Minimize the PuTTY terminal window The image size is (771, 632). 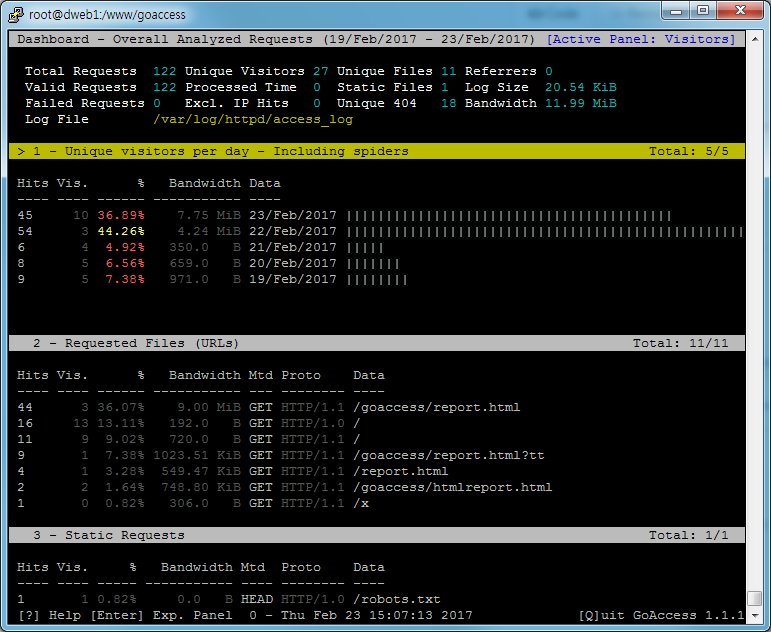[x=676, y=10]
